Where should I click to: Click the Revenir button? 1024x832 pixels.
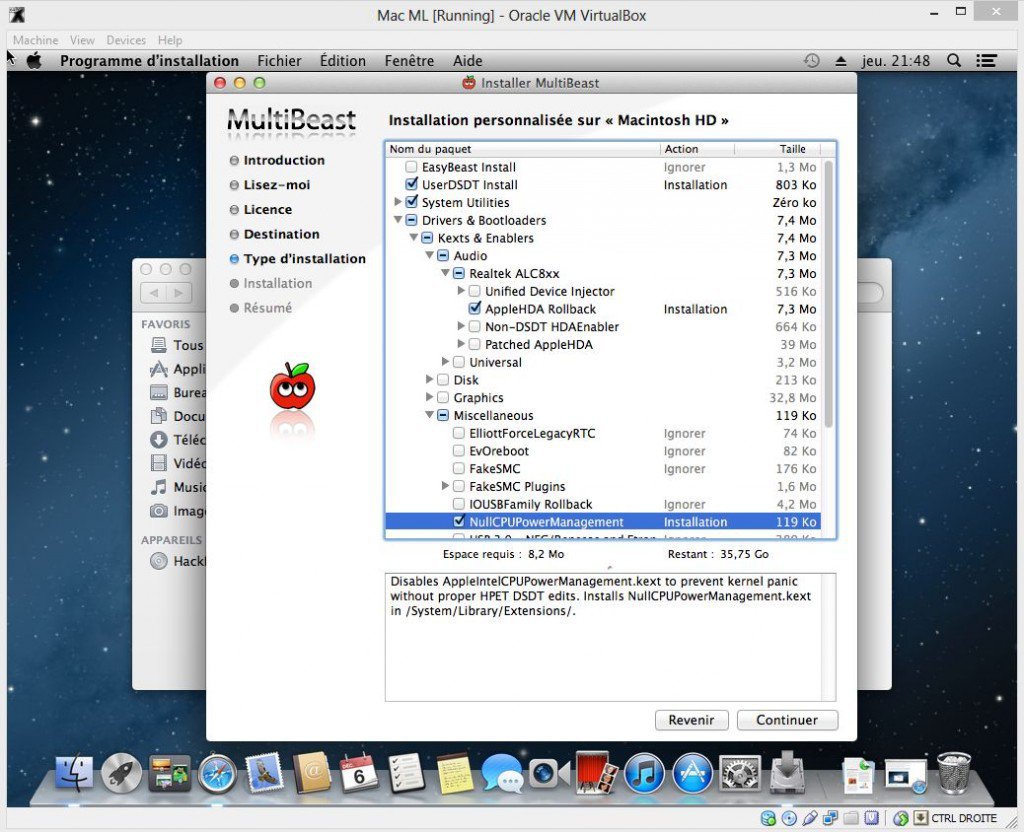click(x=691, y=720)
